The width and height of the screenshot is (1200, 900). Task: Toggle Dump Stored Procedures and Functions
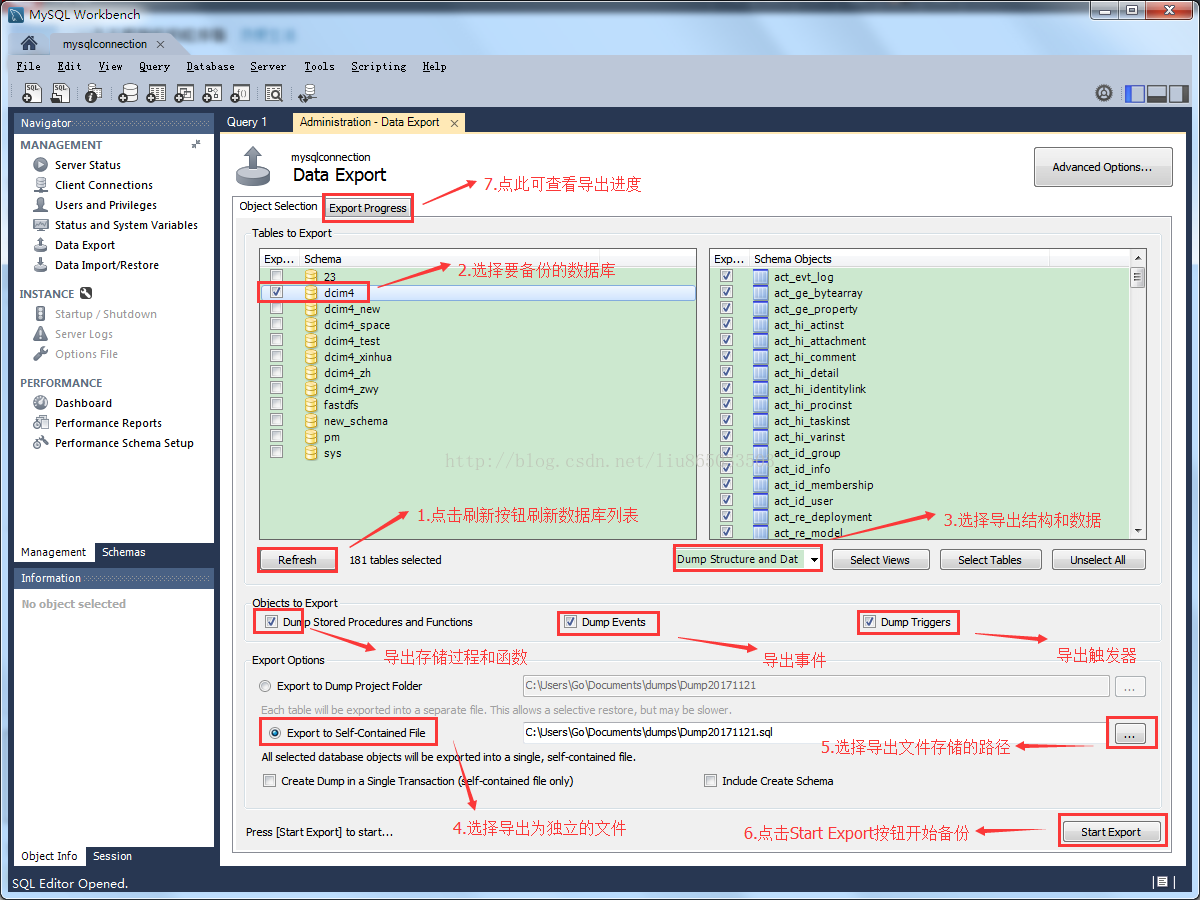pos(271,622)
